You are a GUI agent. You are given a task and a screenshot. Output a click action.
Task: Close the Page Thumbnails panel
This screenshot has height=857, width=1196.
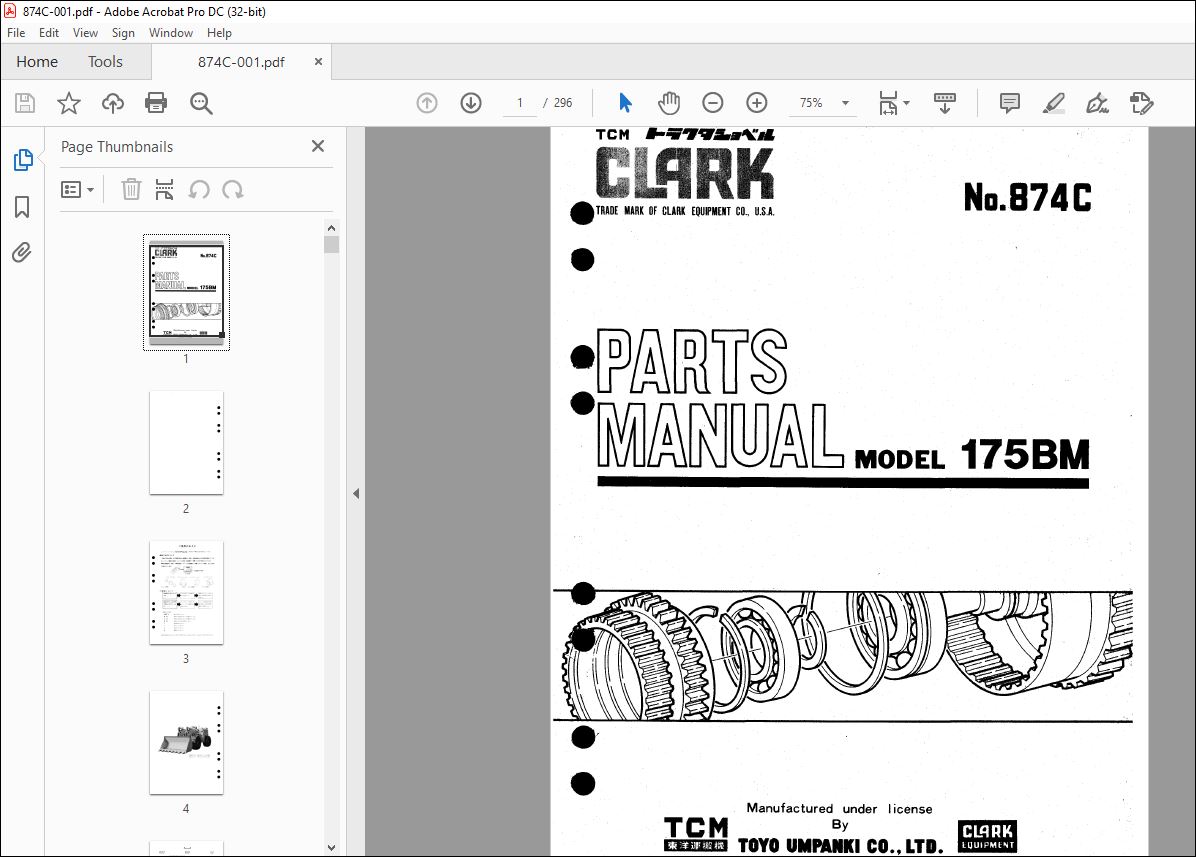tap(318, 146)
